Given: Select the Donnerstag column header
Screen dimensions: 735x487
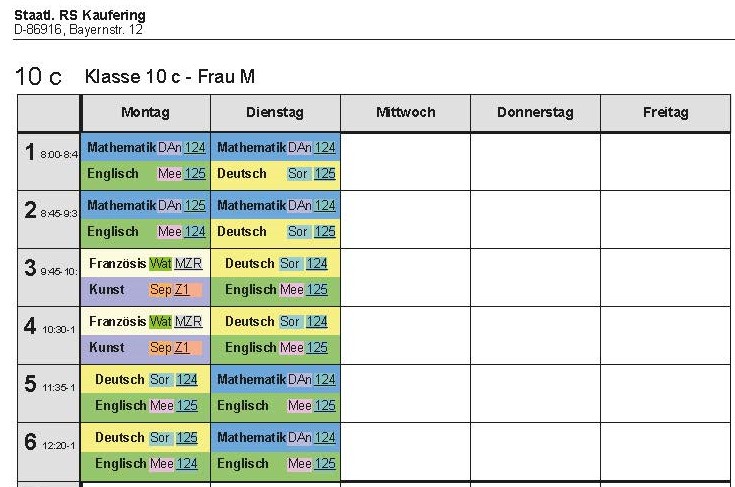Looking at the screenshot, I should pyautogui.click(x=535, y=113).
